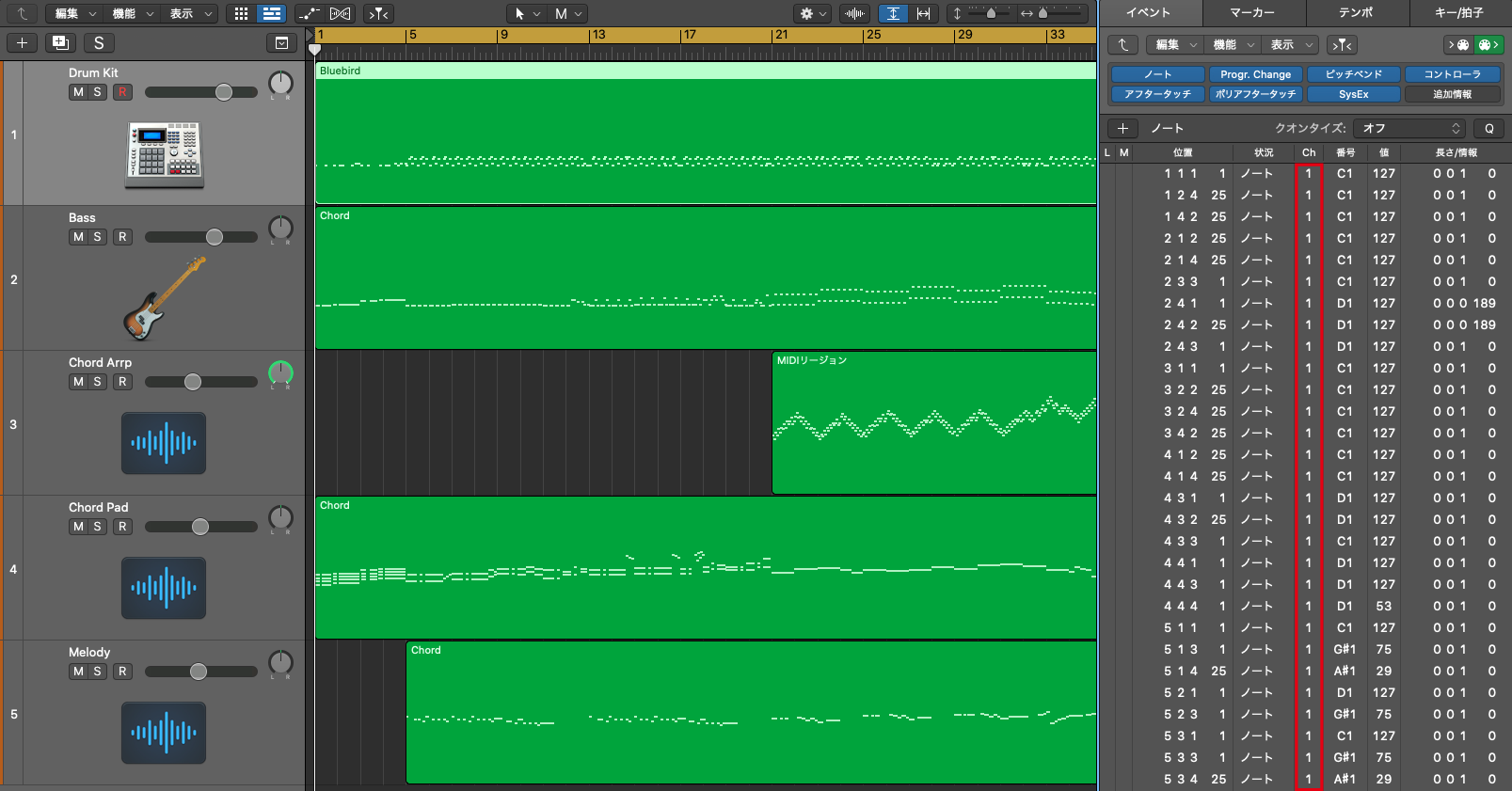Open the Add Track plus button
Image resolution: width=1512 pixels, height=791 pixels.
coord(22,42)
